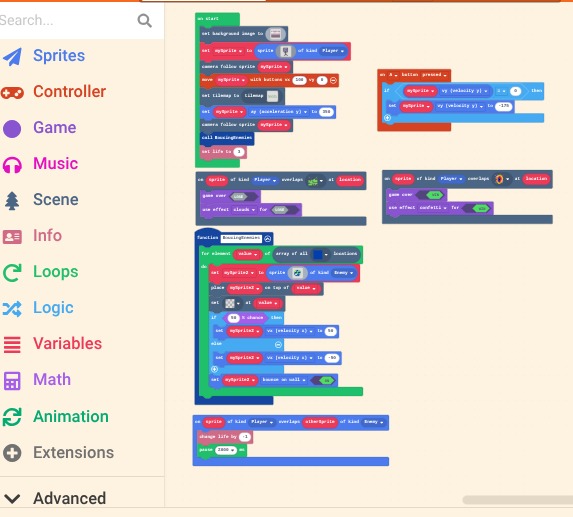Viewport: 573px width, 517px height.
Task: Open the pressed event dropdown
Action: point(434,75)
